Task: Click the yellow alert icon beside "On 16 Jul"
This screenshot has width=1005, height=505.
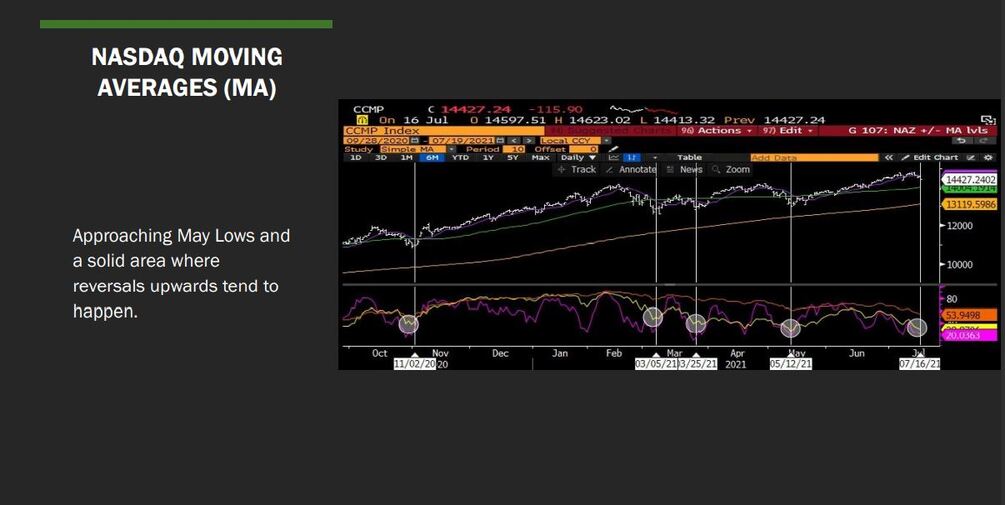Action: point(362,120)
